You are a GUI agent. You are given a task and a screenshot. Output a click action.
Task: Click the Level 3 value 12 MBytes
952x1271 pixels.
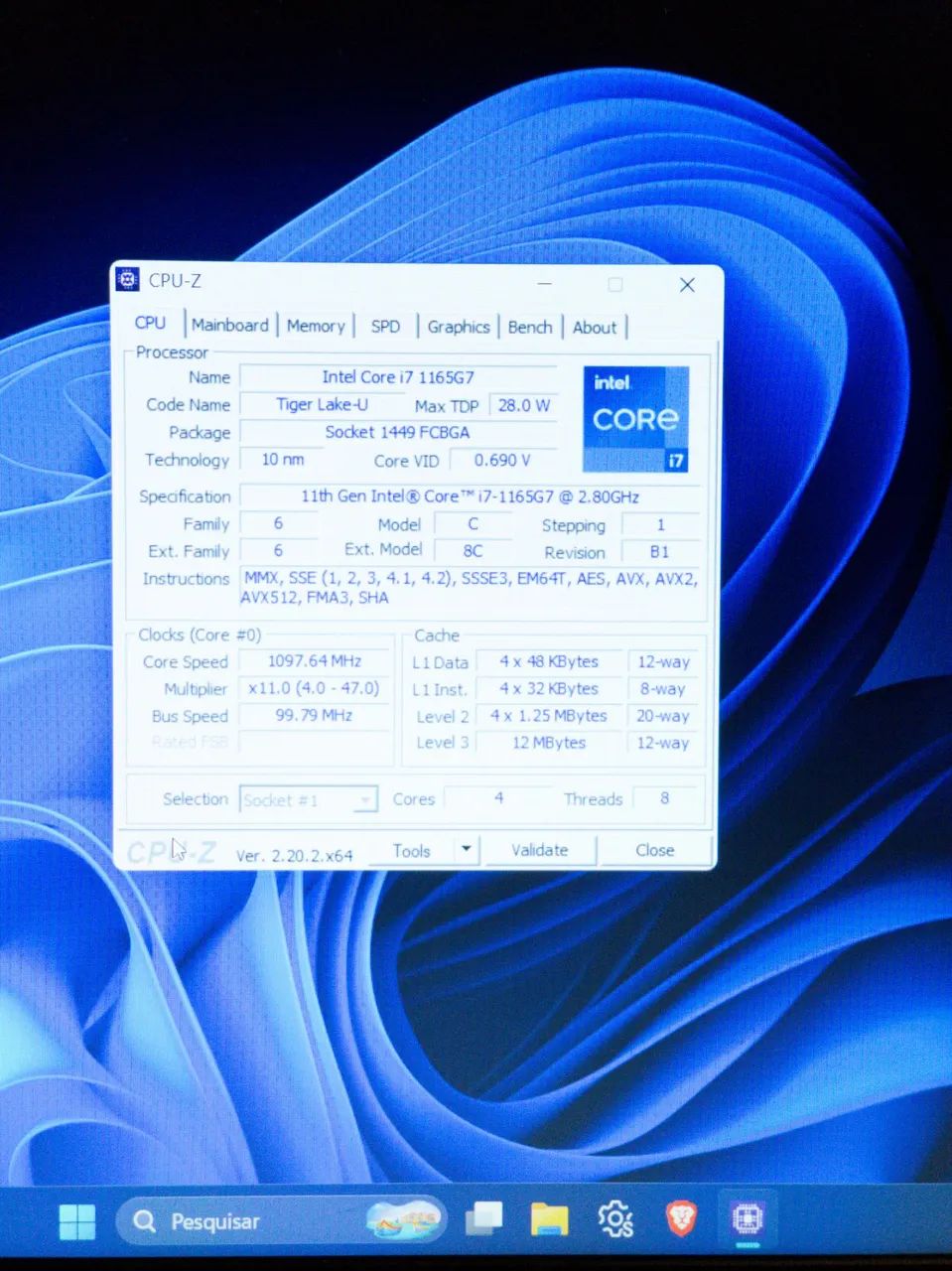(549, 742)
